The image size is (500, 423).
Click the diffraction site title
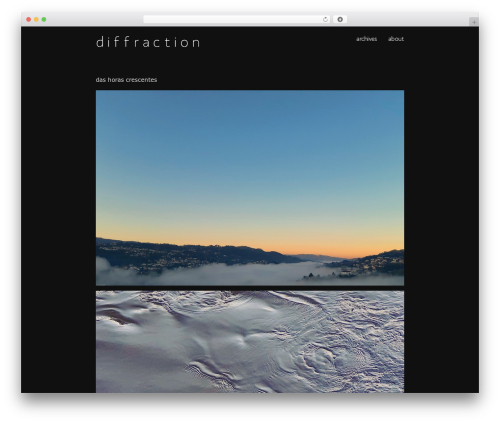click(x=148, y=42)
